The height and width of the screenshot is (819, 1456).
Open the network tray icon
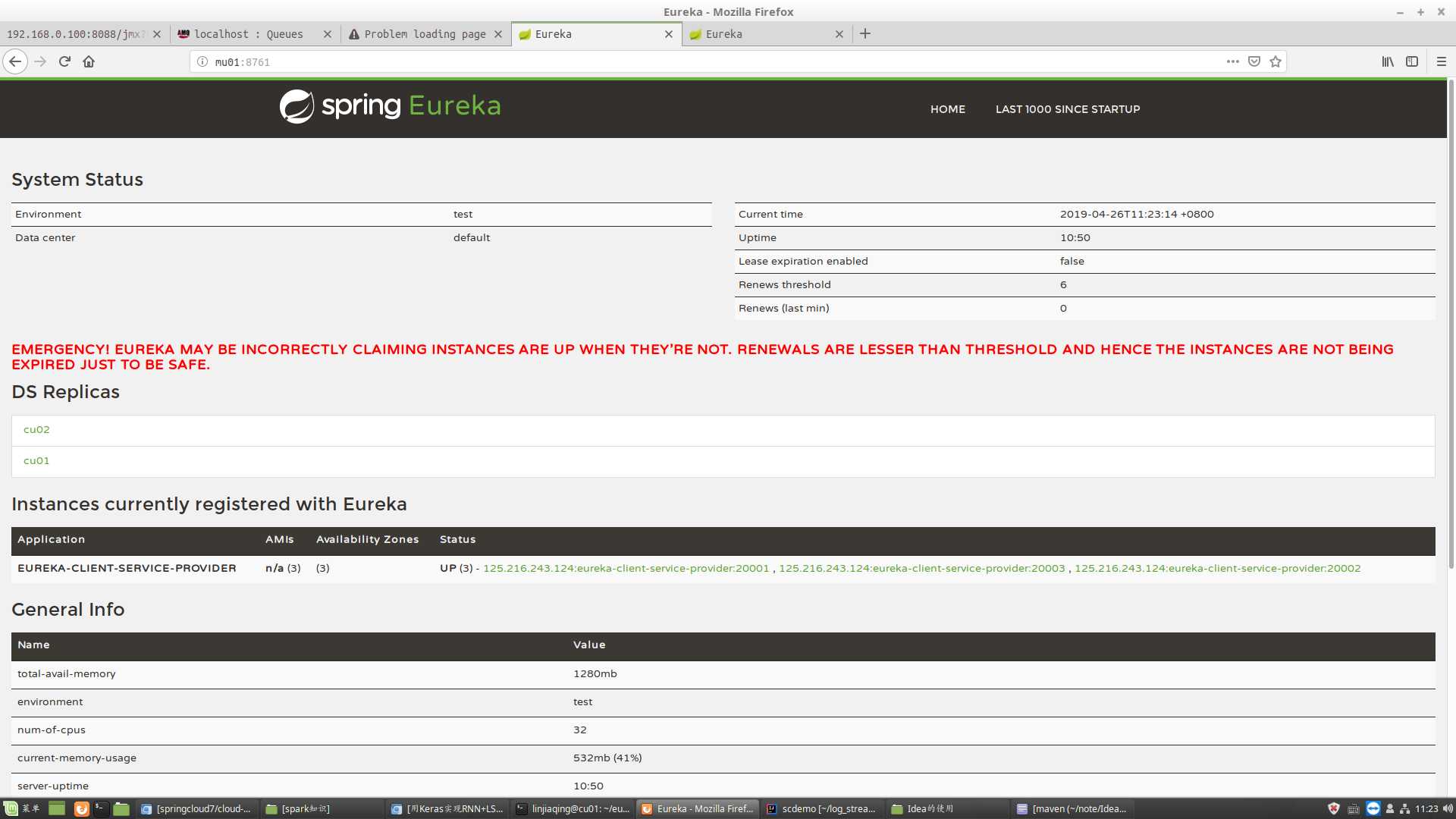(x=1404, y=808)
